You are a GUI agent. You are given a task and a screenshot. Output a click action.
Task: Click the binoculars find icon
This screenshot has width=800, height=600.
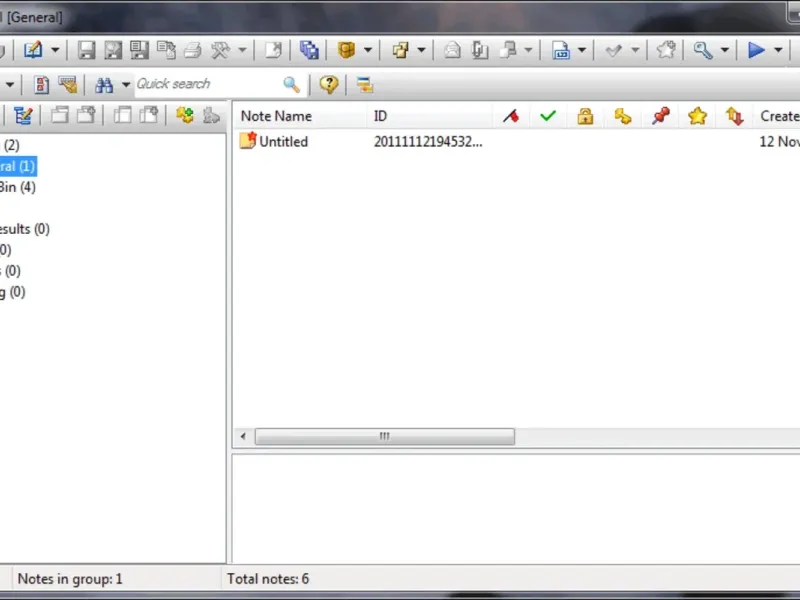[104, 85]
